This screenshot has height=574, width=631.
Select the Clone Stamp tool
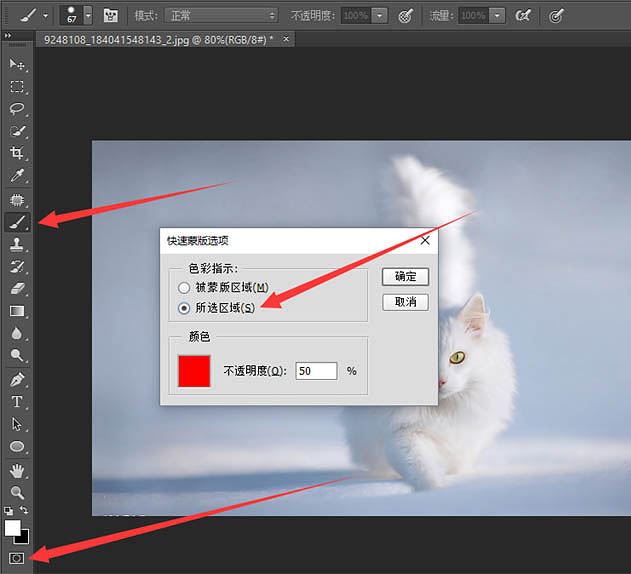tap(17, 244)
